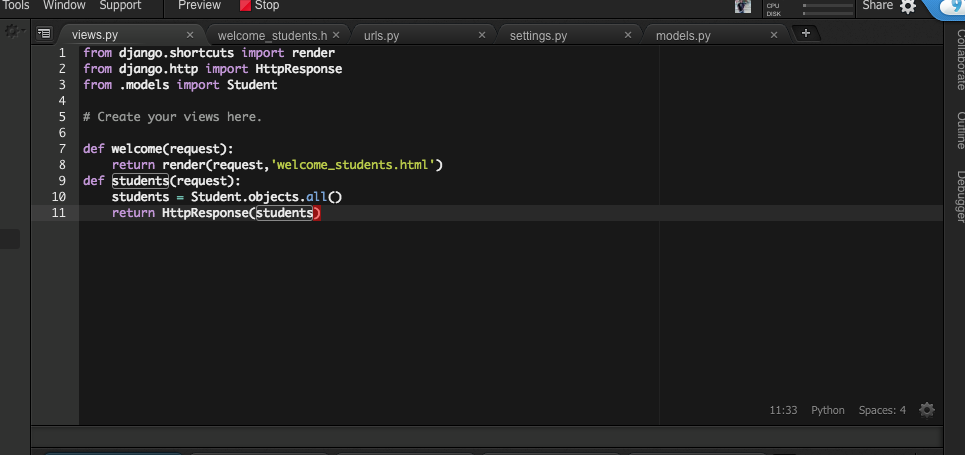
Task: Expand the Collaborate side panel
Action: click(958, 60)
